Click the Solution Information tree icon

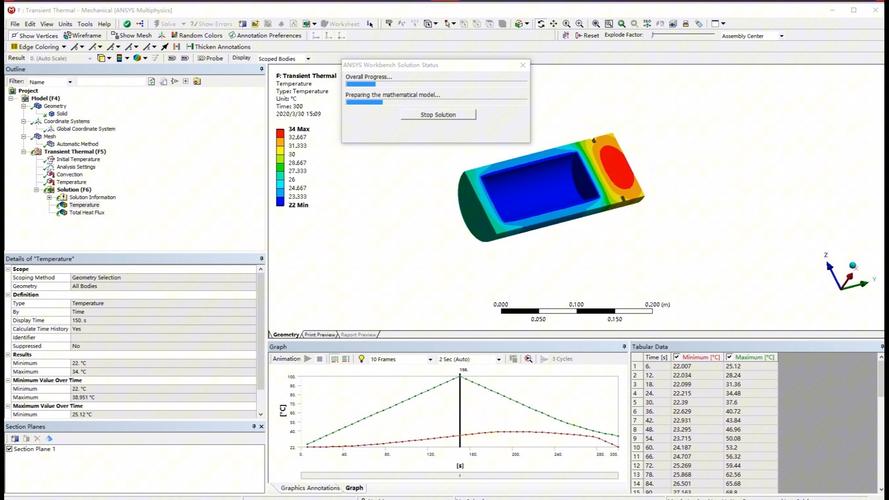point(62,197)
